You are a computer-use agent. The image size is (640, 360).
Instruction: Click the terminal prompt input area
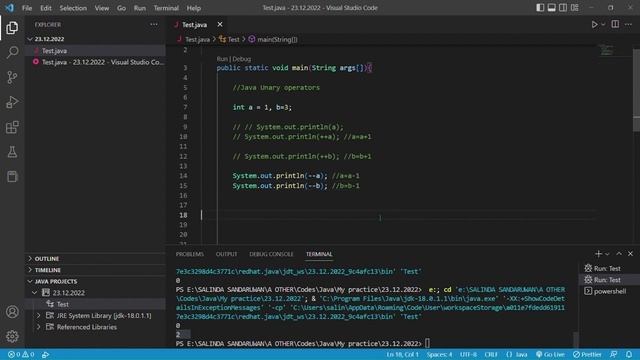coord(427,344)
